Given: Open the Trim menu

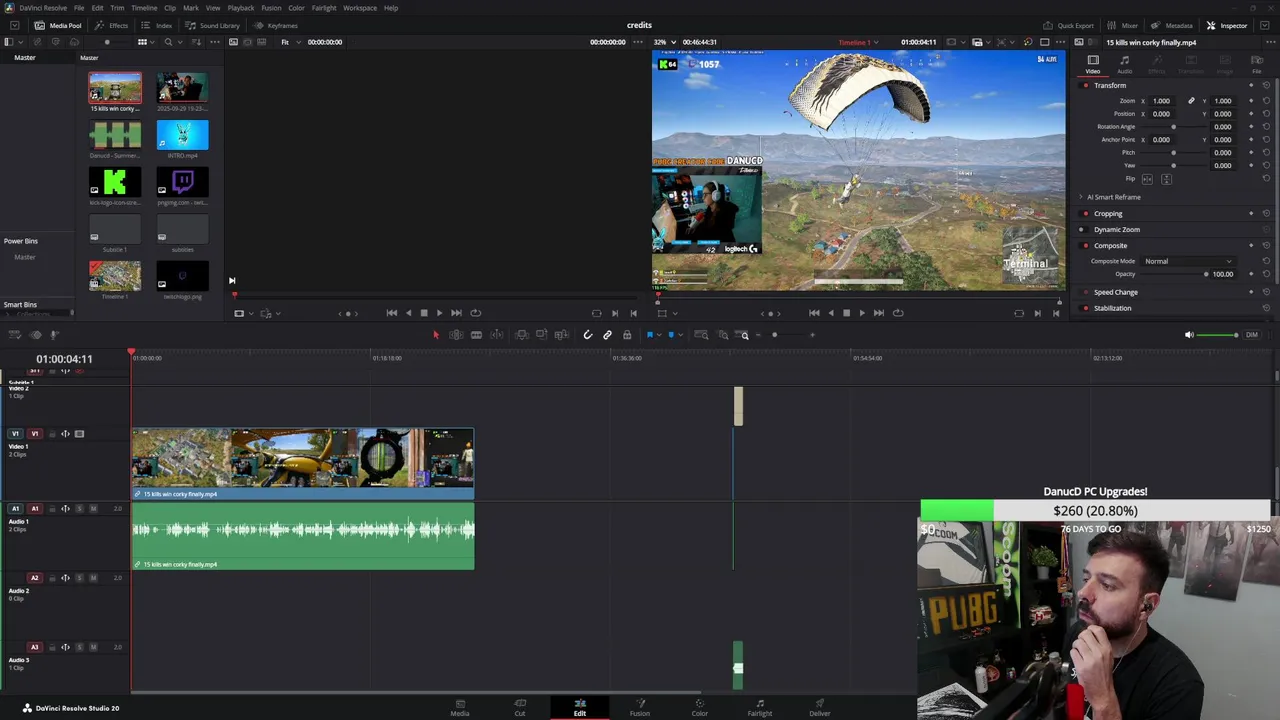Looking at the screenshot, I should pos(117,8).
